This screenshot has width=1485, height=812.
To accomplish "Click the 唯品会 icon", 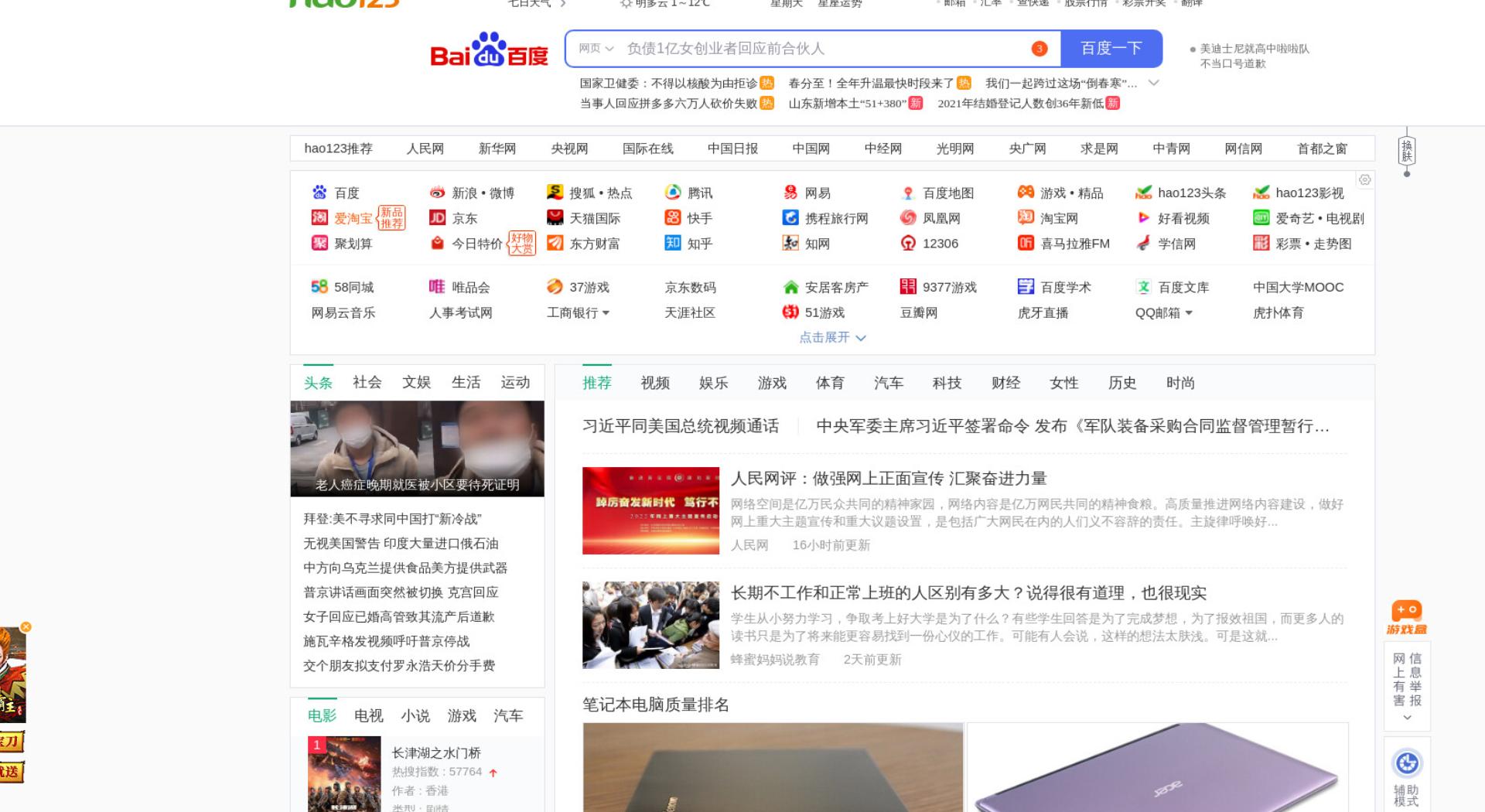I will (437, 287).
